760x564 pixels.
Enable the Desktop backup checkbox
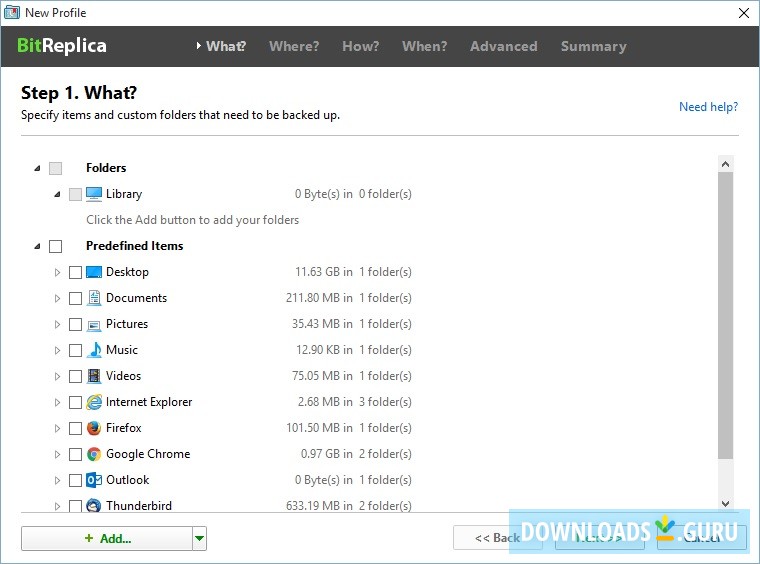pyautogui.click(x=75, y=272)
